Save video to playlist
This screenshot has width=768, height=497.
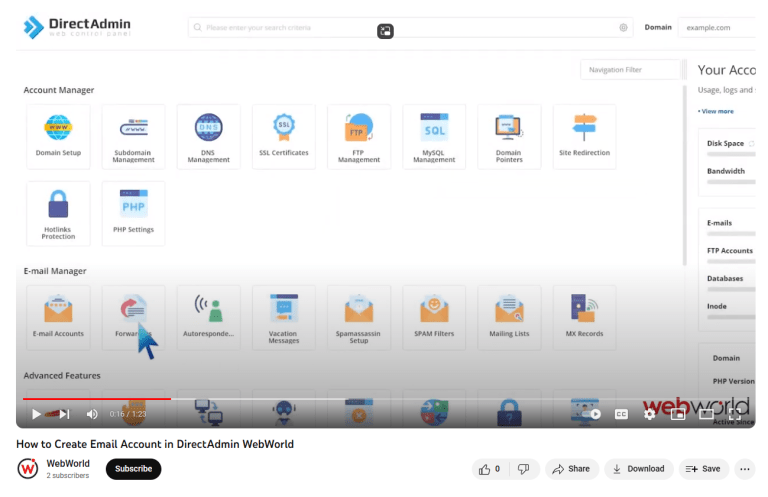(703, 469)
